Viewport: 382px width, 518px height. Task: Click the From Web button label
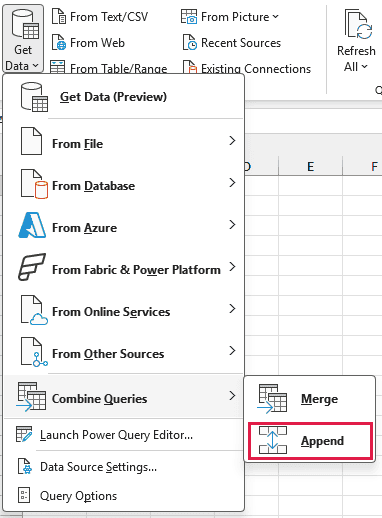[97, 43]
